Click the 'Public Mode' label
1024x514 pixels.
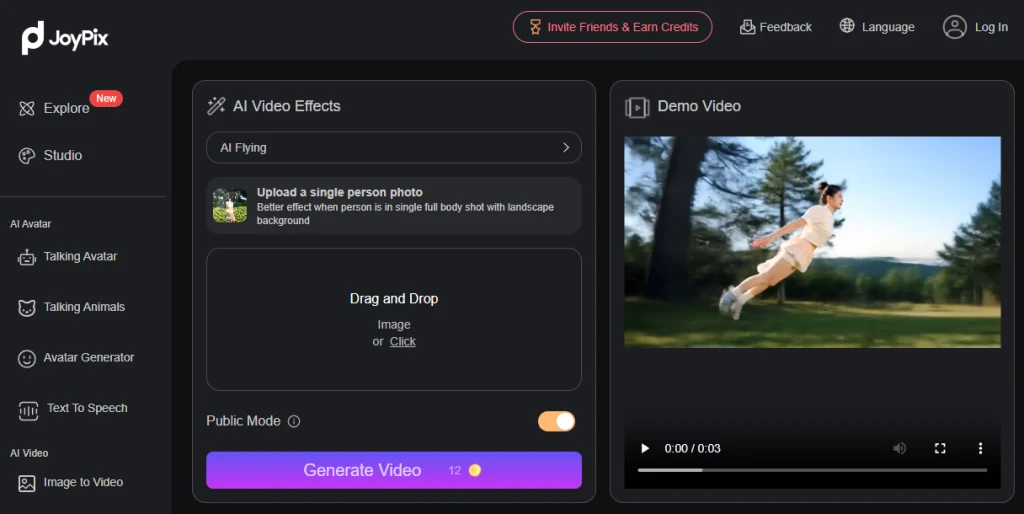pos(244,421)
